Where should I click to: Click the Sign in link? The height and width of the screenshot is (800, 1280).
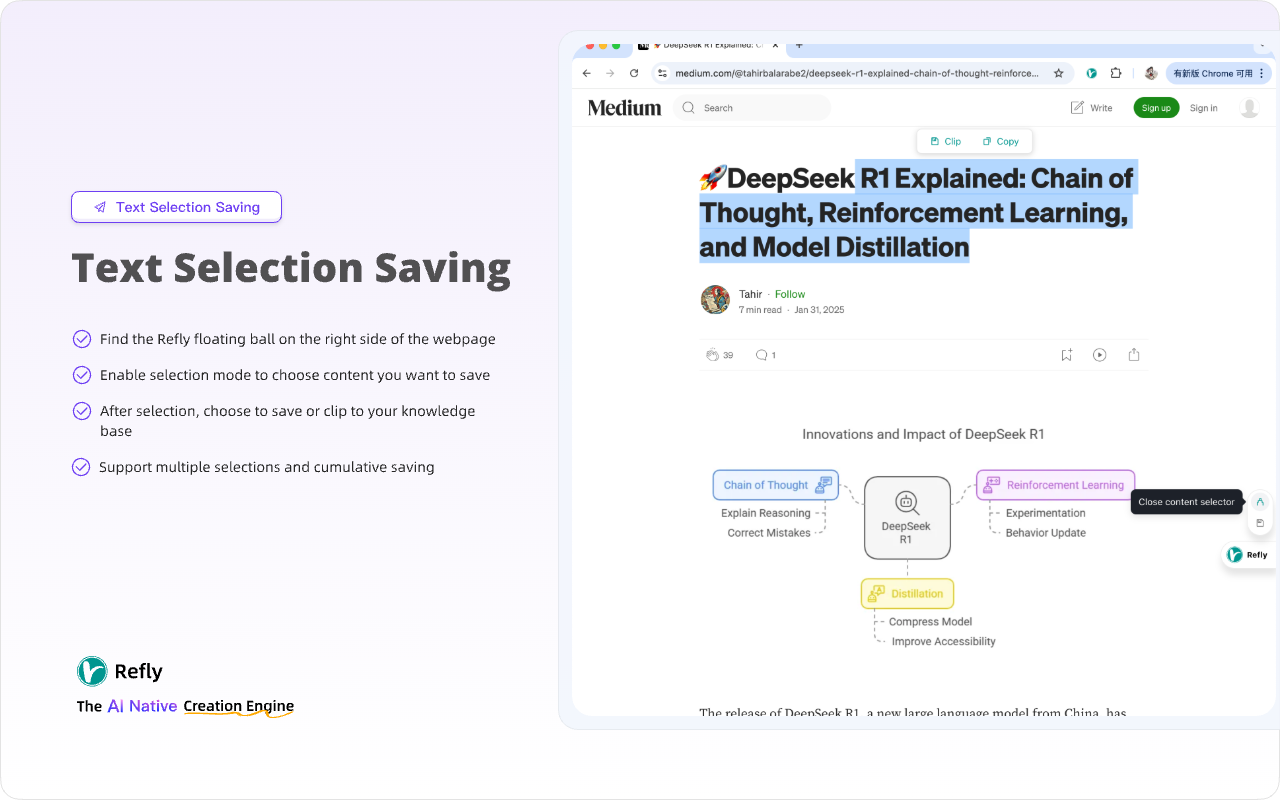[1204, 108]
